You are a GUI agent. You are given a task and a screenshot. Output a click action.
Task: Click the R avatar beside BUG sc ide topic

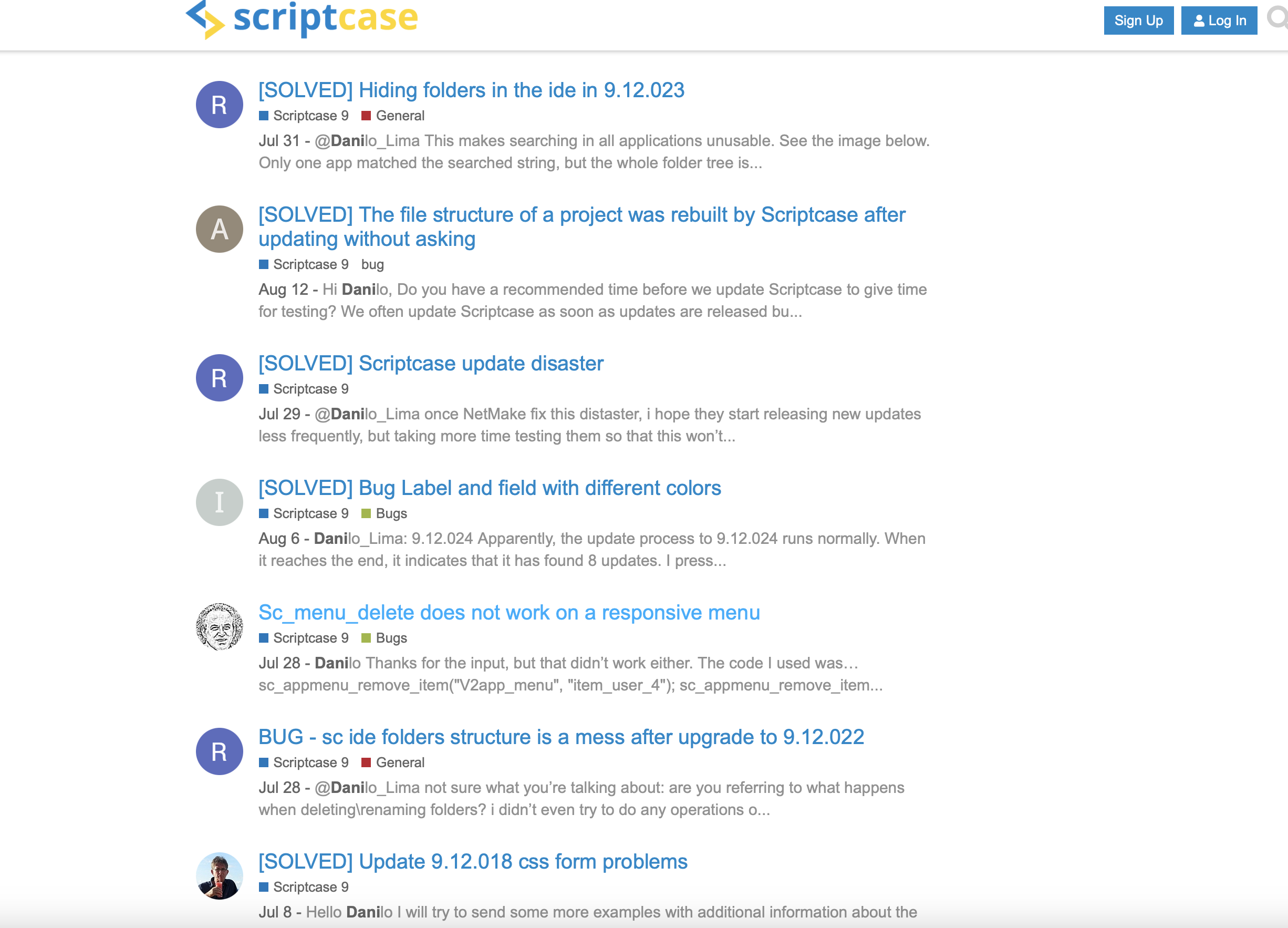pos(219,751)
